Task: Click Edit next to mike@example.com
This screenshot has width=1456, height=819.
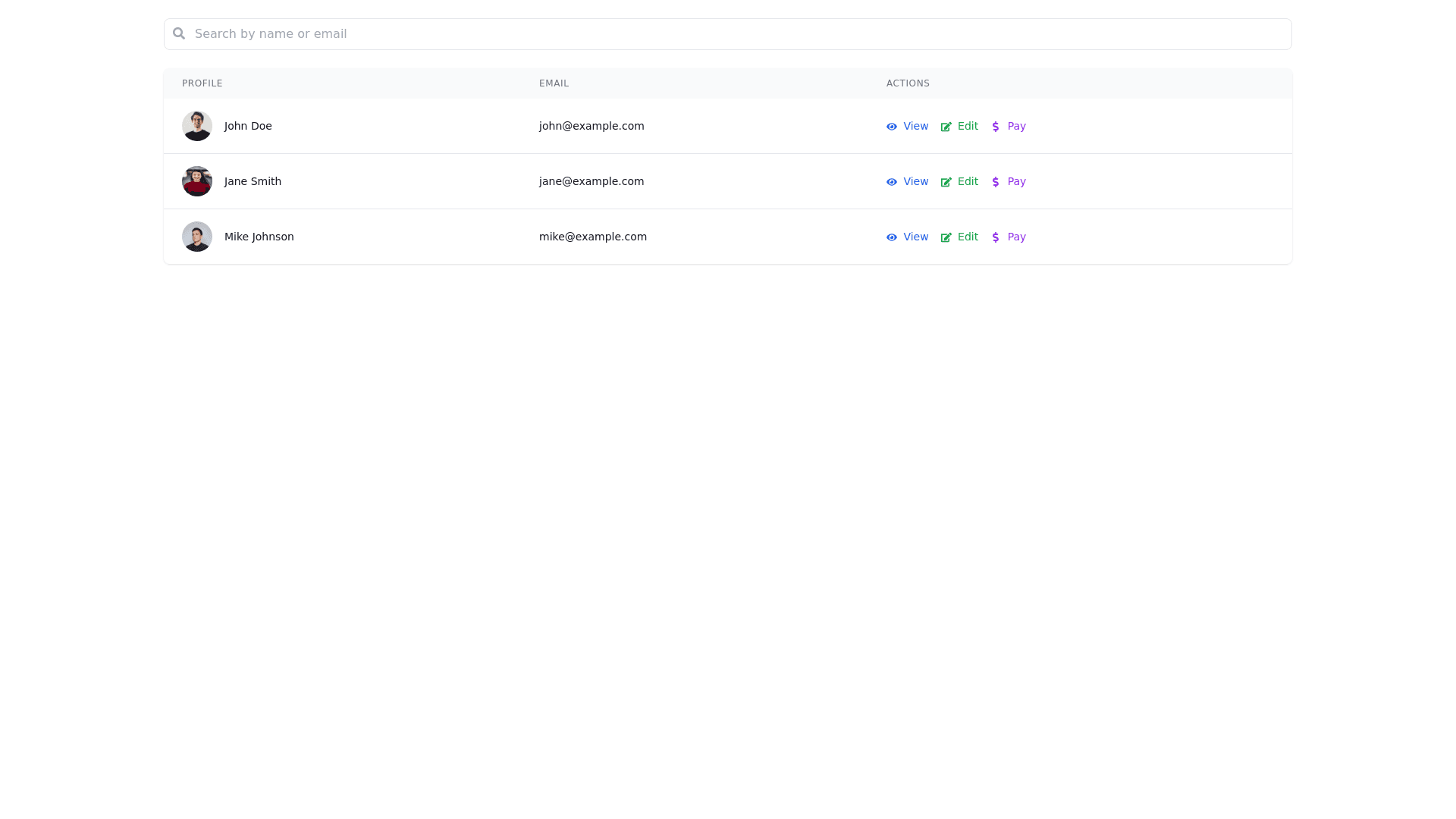Action: (x=968, y=237)
